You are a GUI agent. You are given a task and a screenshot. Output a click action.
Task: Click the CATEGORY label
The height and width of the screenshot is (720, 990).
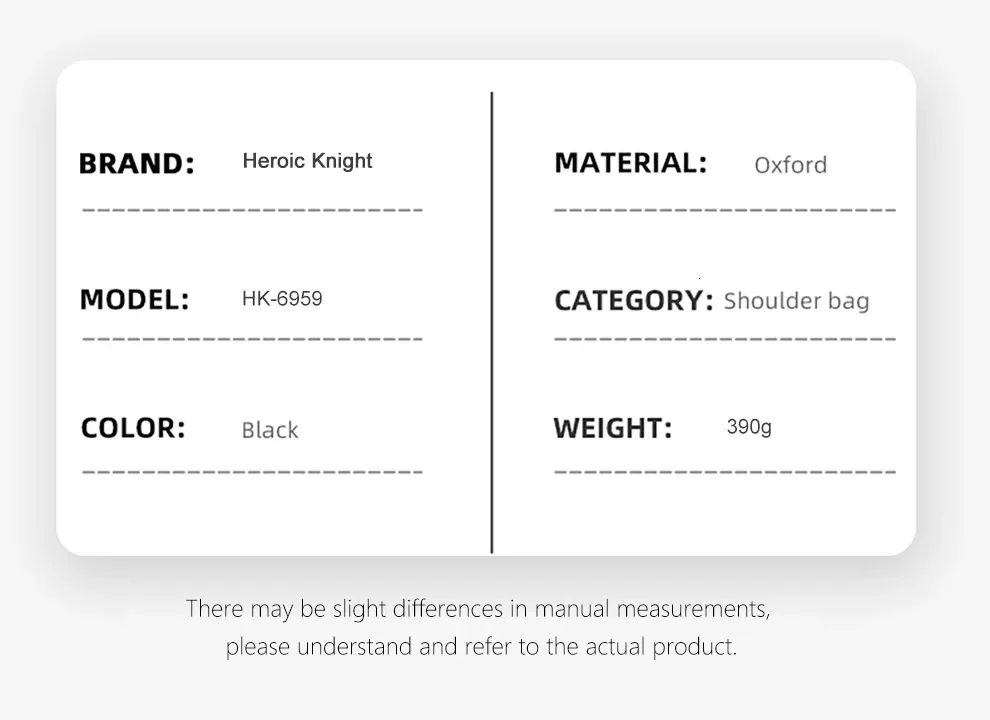point(634,300)
